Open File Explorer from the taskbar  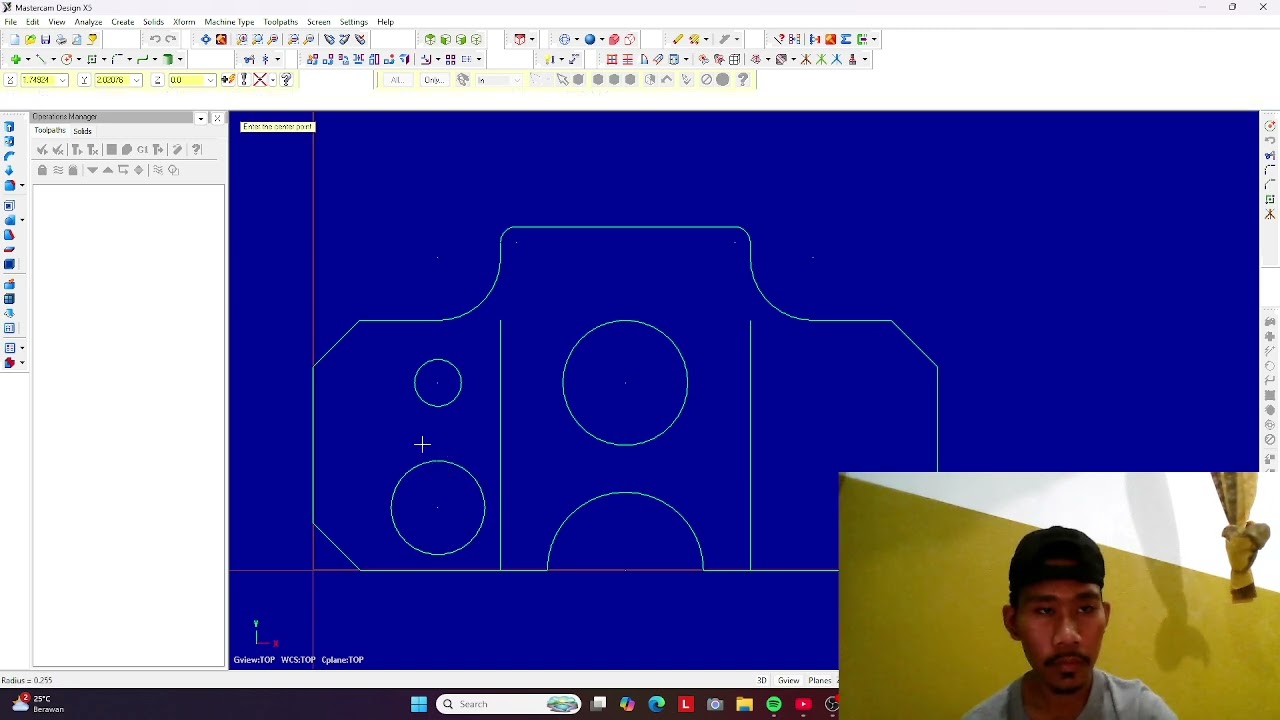744,704
